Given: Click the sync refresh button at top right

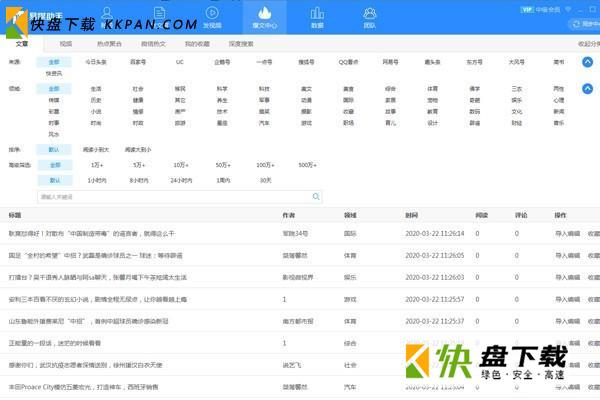Looking at the screenshot, I should pyautogui.click(x=585, y=24).
